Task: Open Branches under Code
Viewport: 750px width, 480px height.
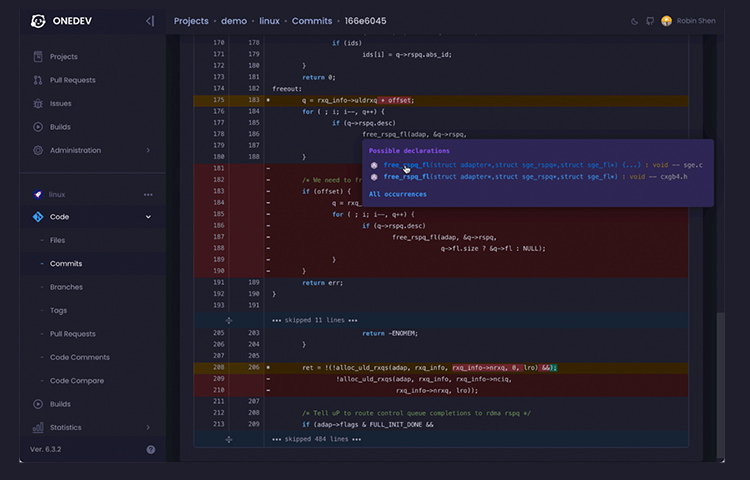Action: point(66,287)
